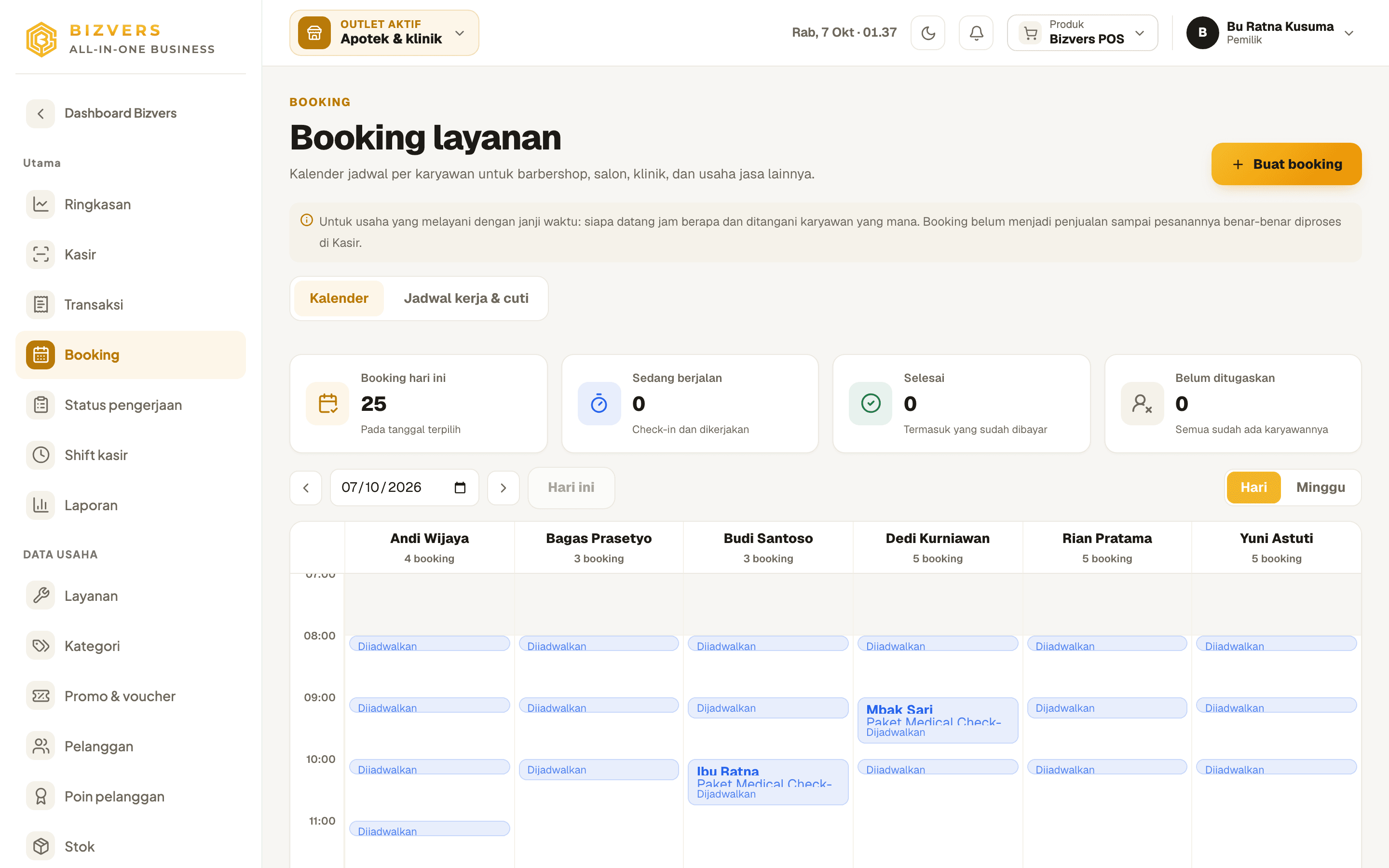This screenshot has width=1389, height=868.
Task: Click the Stok box icon
Action: [x=41, y=846]
